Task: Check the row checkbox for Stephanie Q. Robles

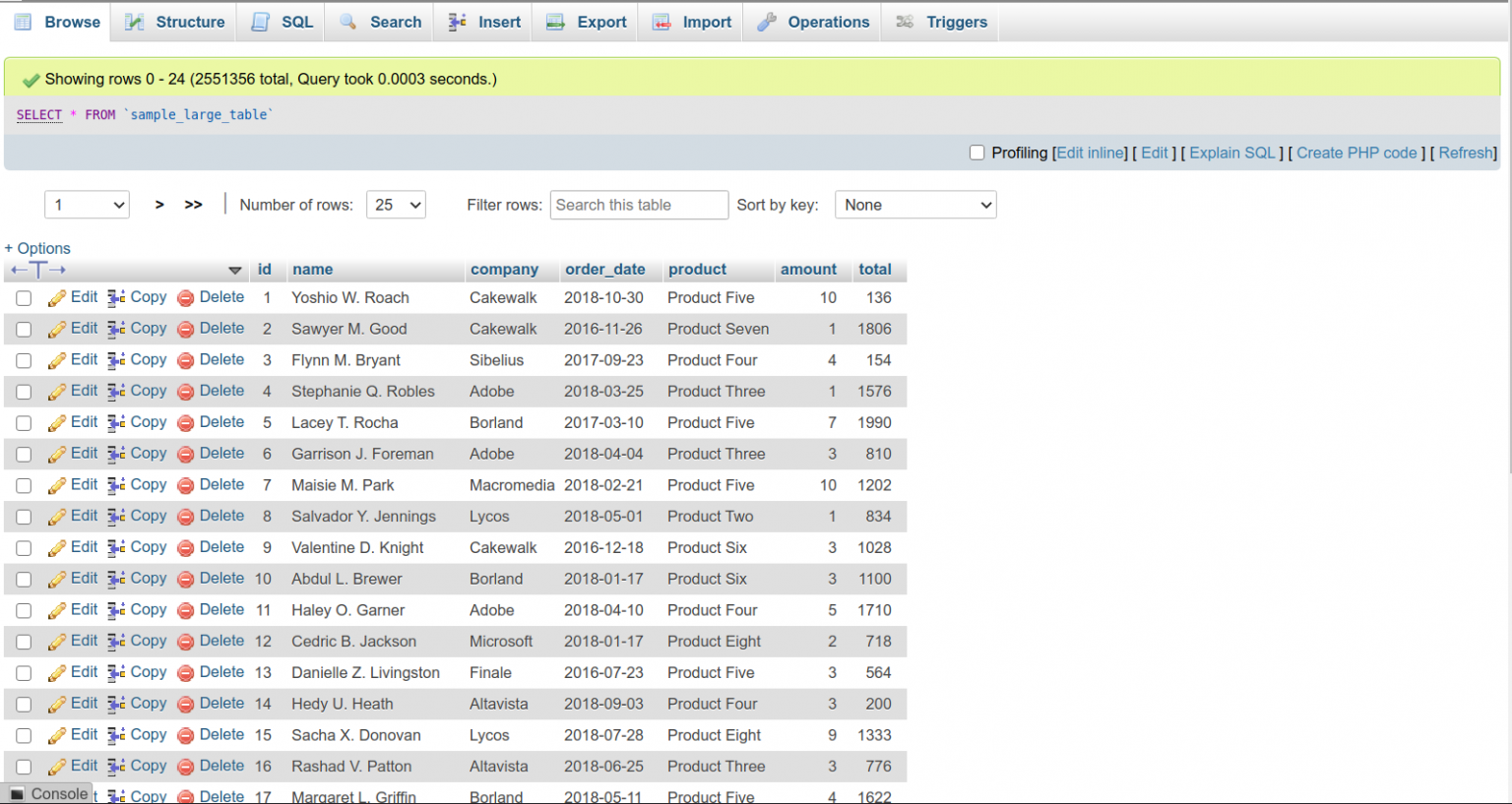Action: pos(23,391)
